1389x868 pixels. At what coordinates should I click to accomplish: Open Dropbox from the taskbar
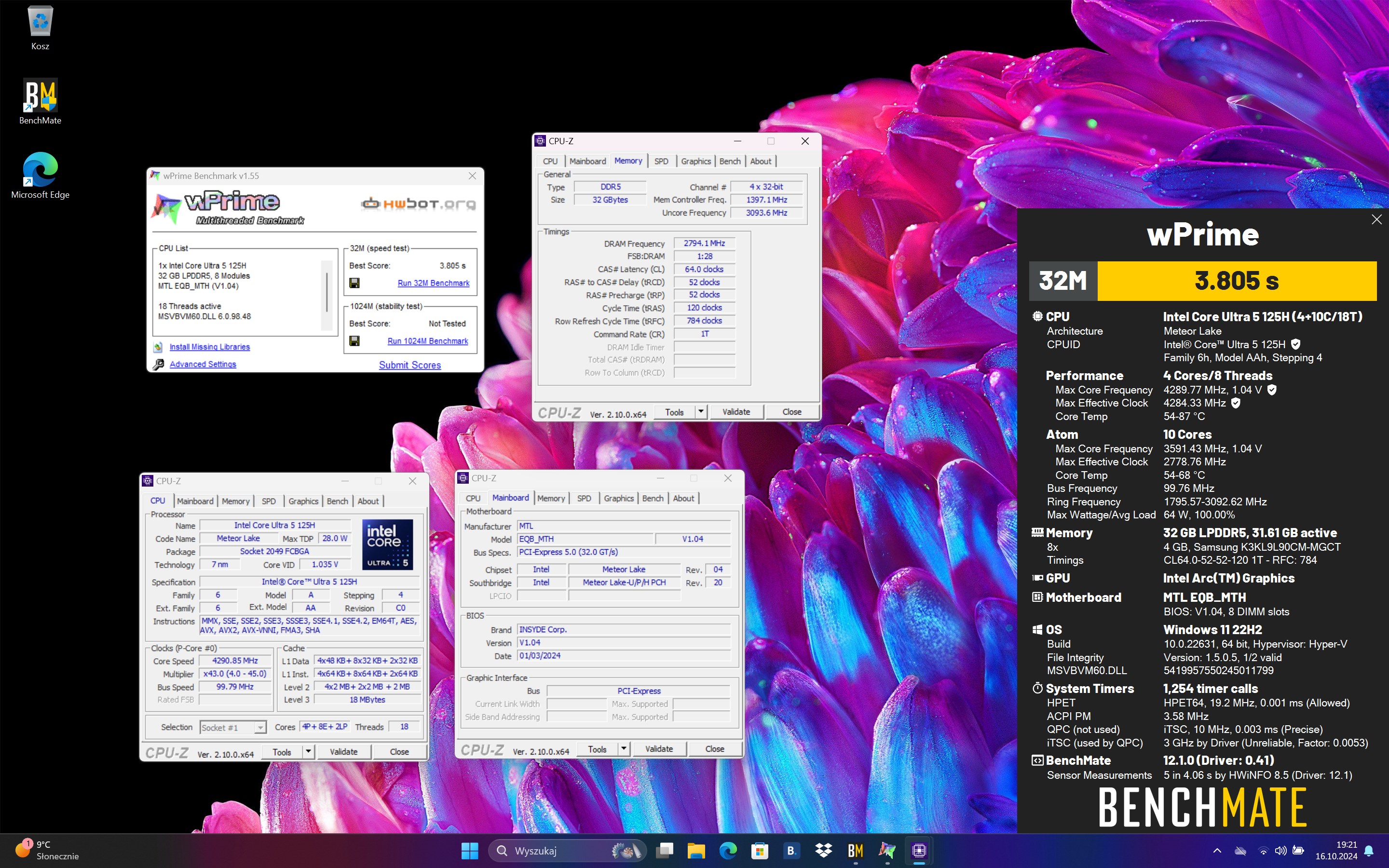(823, 851)
